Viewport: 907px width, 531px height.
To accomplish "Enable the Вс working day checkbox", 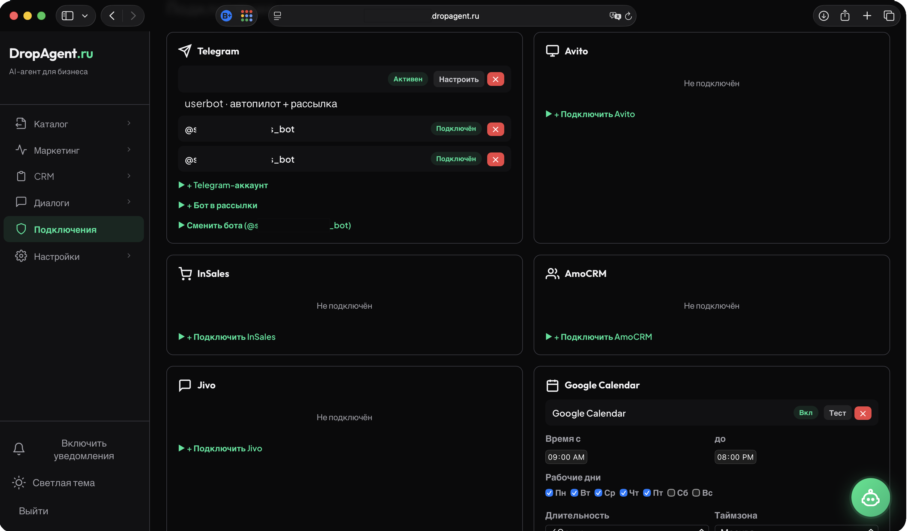I will click(x=697, y=493).
